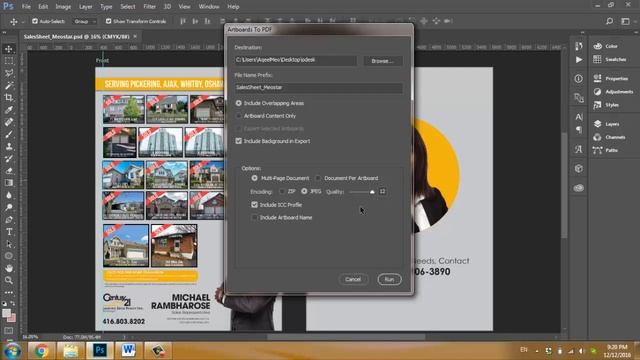Choose JPEG encoding radio button
The image size is (640, 360).
(304, 191)
